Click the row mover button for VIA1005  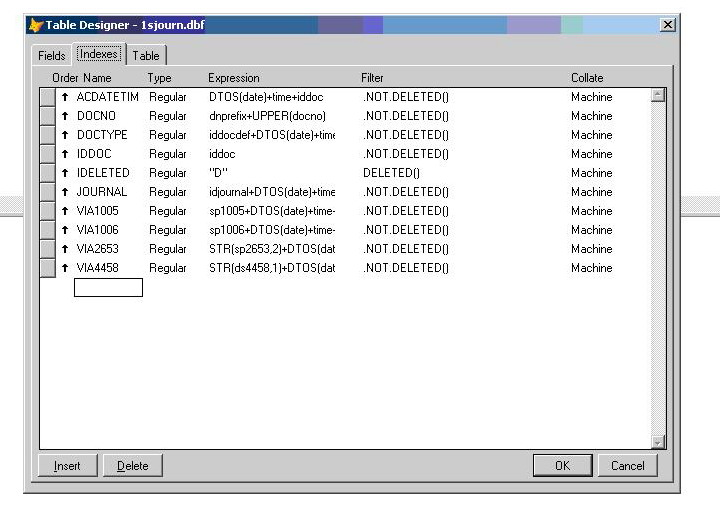pyautogui.click(x=47, y=211)
